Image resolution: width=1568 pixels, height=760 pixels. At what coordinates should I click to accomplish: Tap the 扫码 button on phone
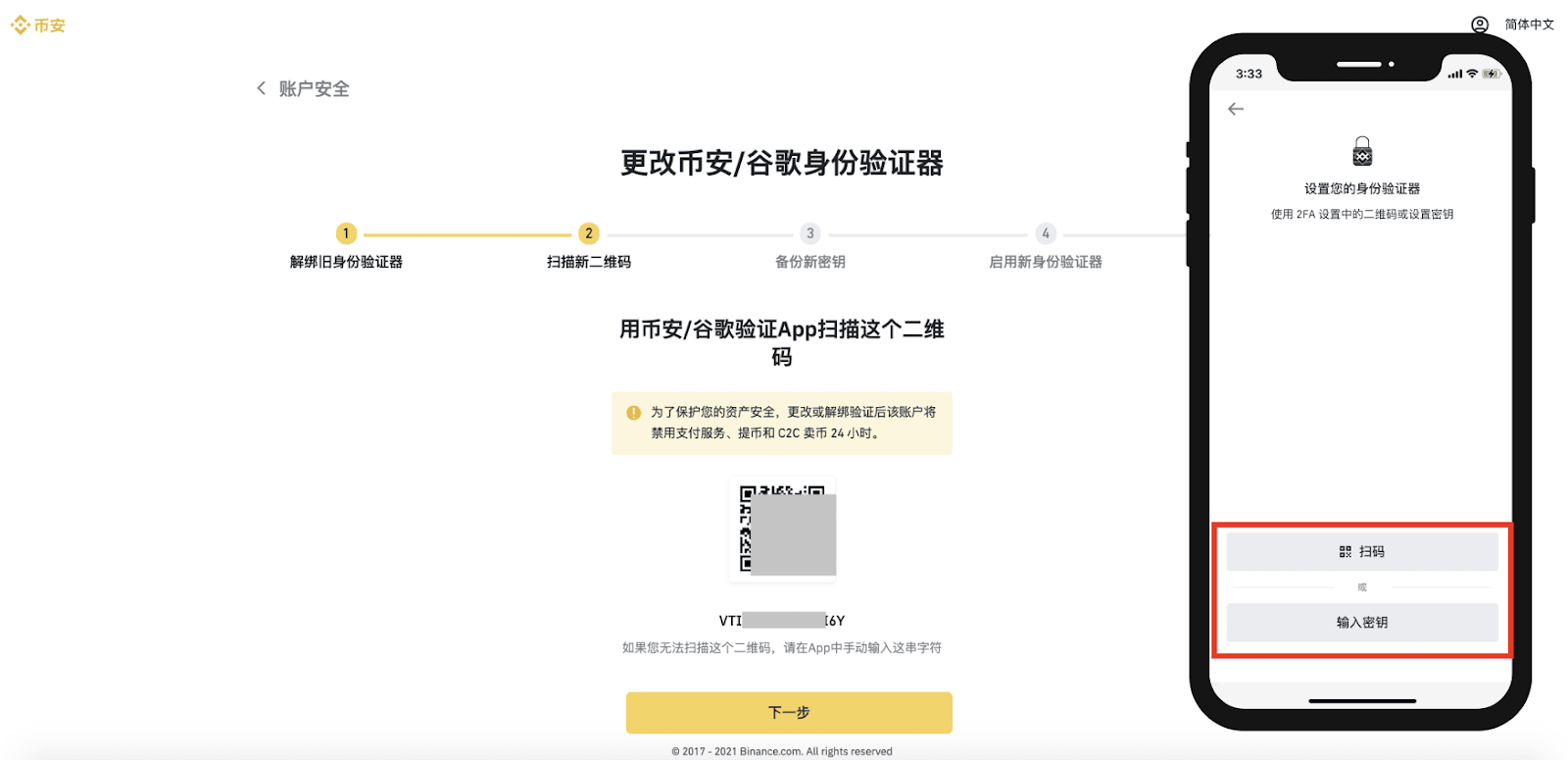[x=1362, y=552]
